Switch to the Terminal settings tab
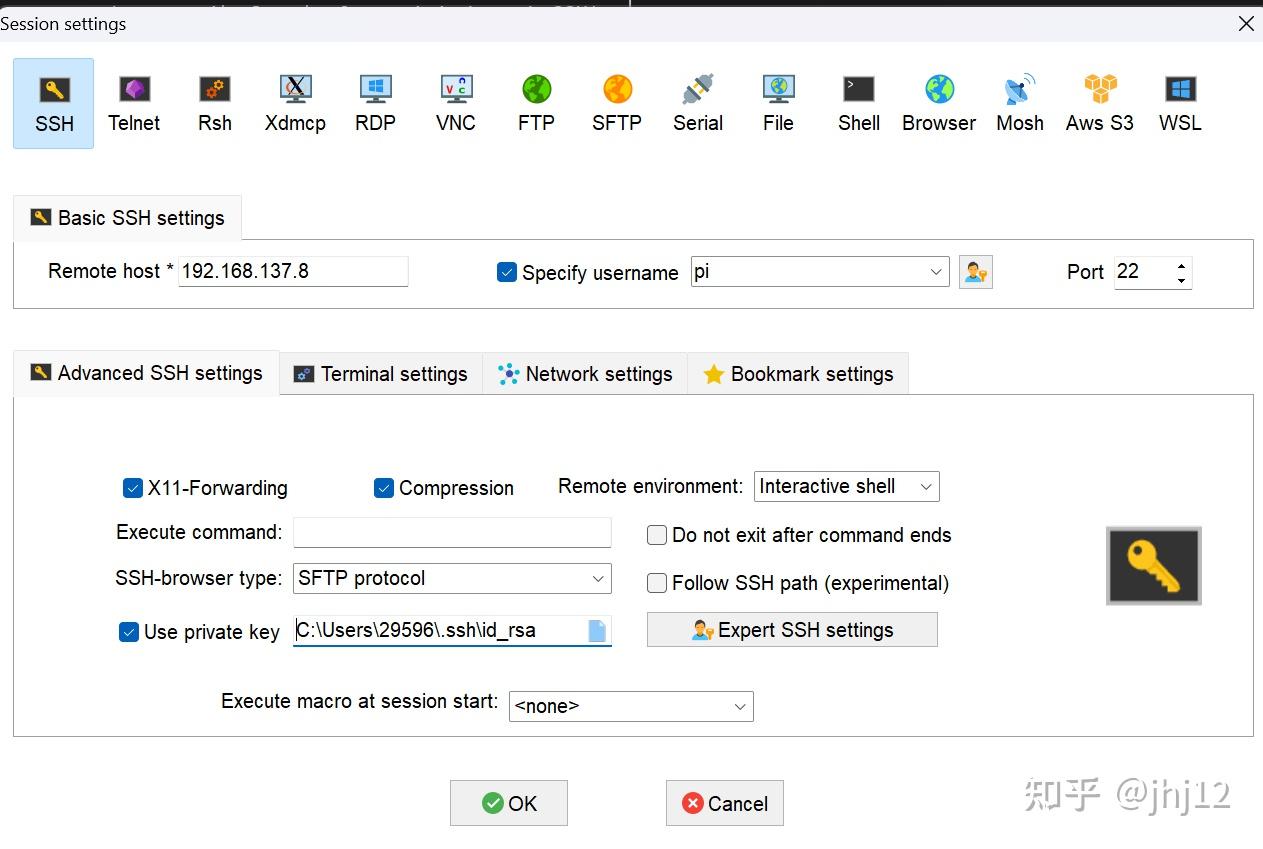This screenshot has height=849, width=1263. point(381,374)
